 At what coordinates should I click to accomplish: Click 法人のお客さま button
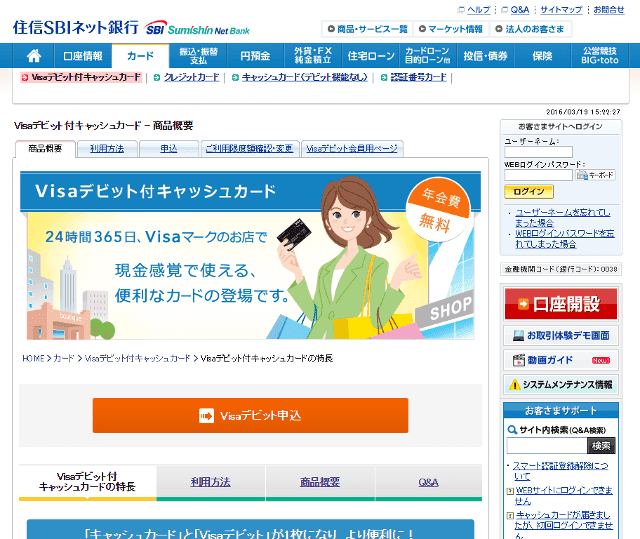tap(530, 29)
